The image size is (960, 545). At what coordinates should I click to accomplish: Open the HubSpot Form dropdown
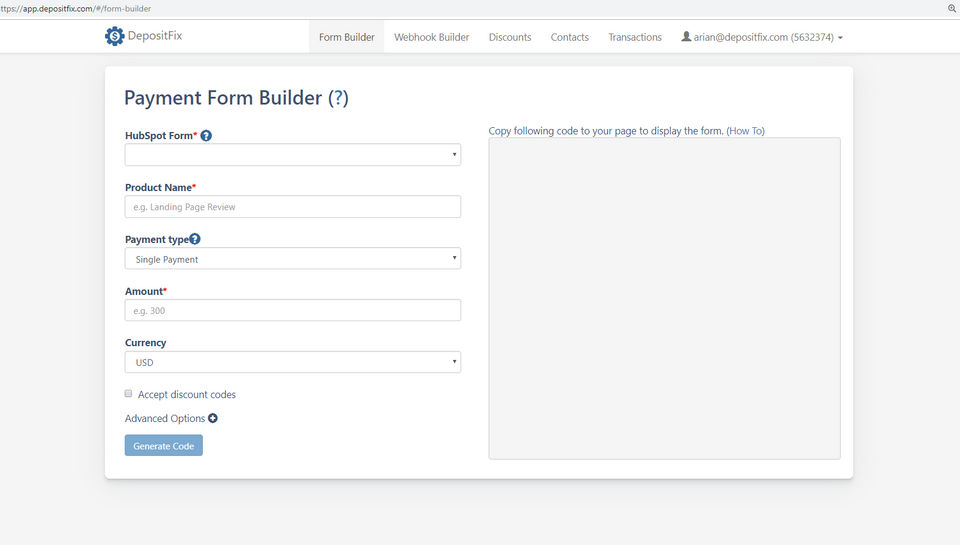coord(292,155)
